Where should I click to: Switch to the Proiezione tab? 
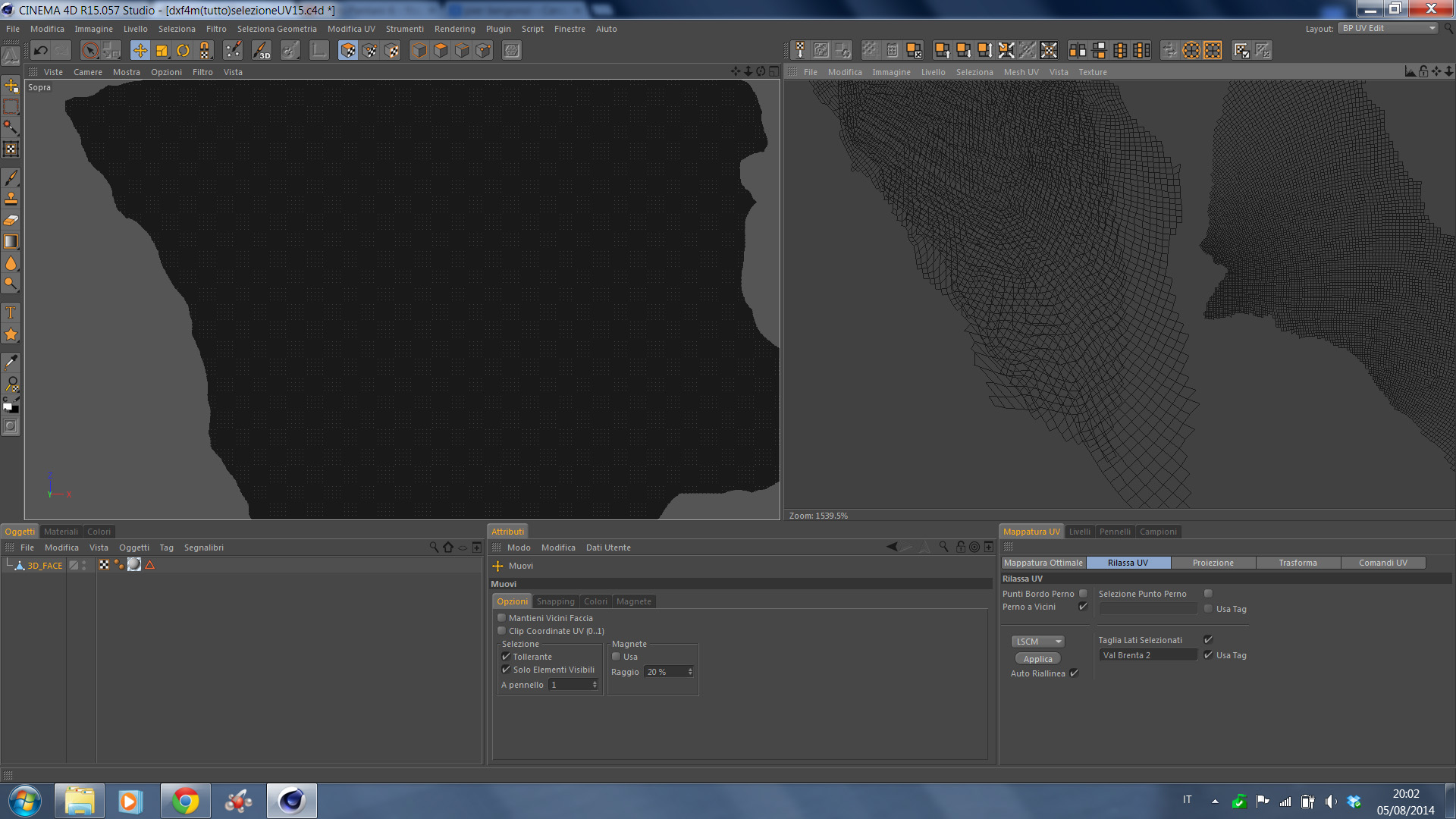click(1213, 563)
